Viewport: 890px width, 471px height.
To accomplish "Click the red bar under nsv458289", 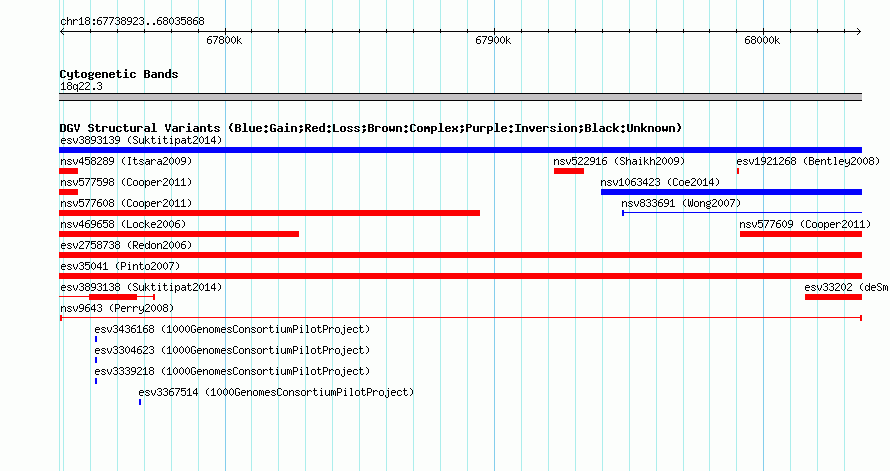I will pos(69,171).
